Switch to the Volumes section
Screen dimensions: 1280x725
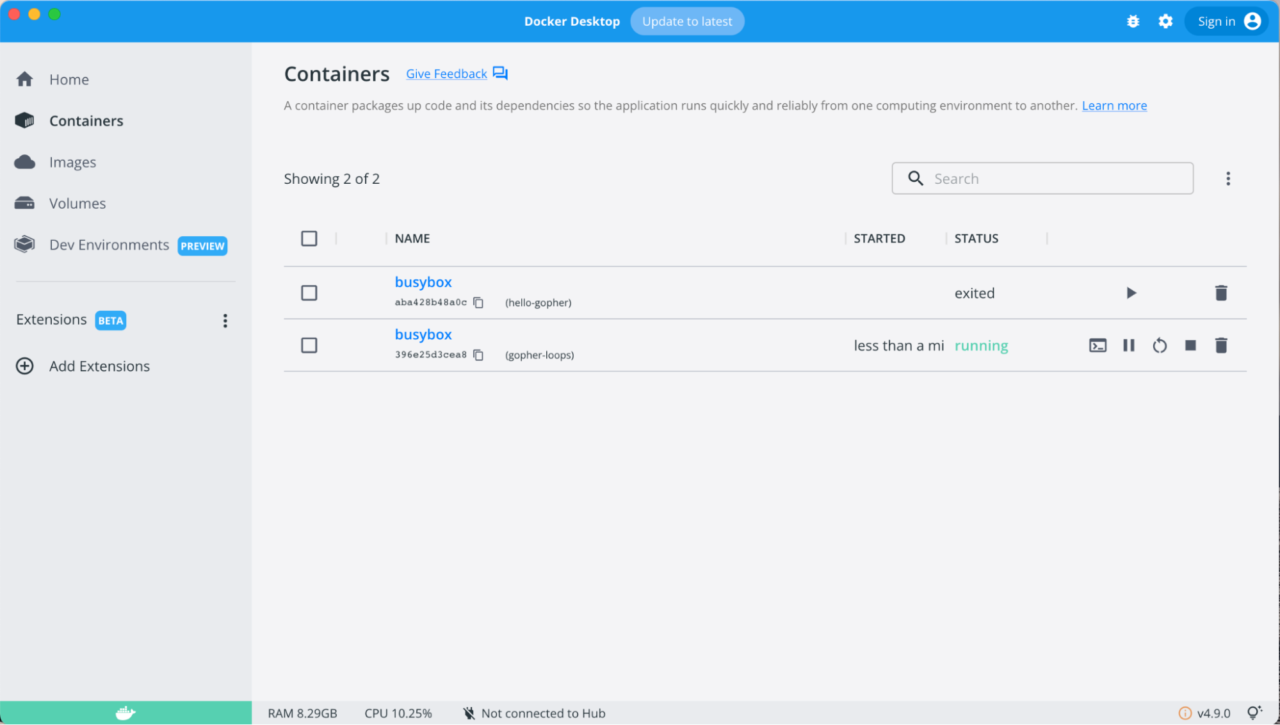click(77, 203)
